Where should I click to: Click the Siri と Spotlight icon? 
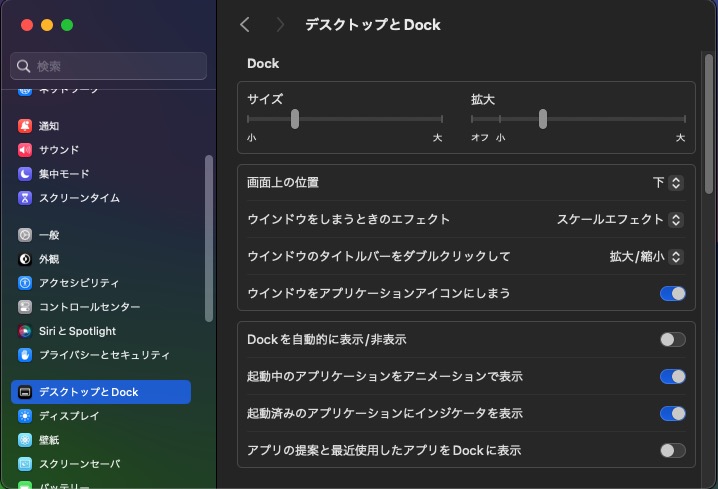click(x=25, y=331)
